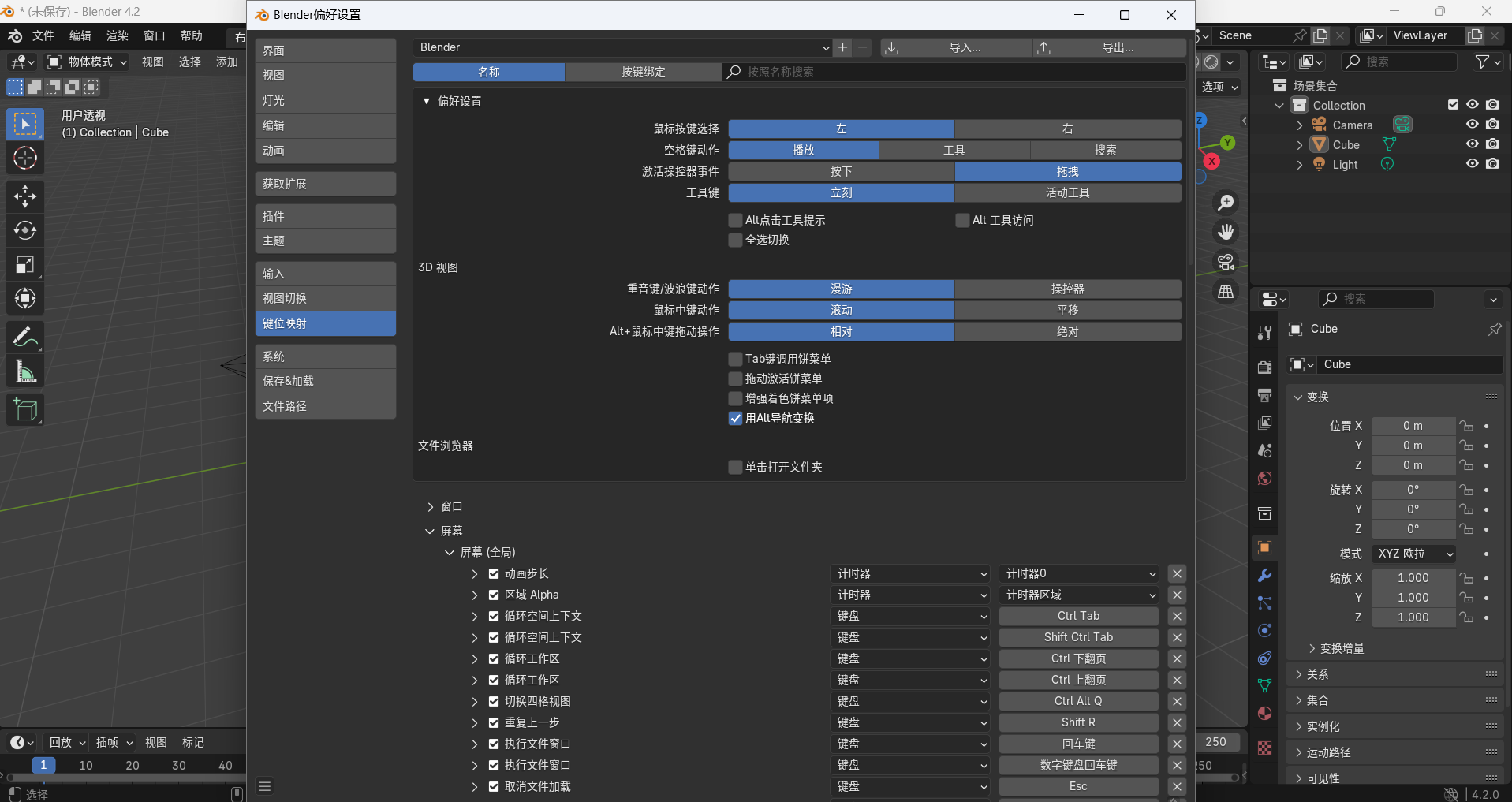Screen dimensions: 1512x802
Task: Set 空格键动作 to 搜索
Action: 1106,150
